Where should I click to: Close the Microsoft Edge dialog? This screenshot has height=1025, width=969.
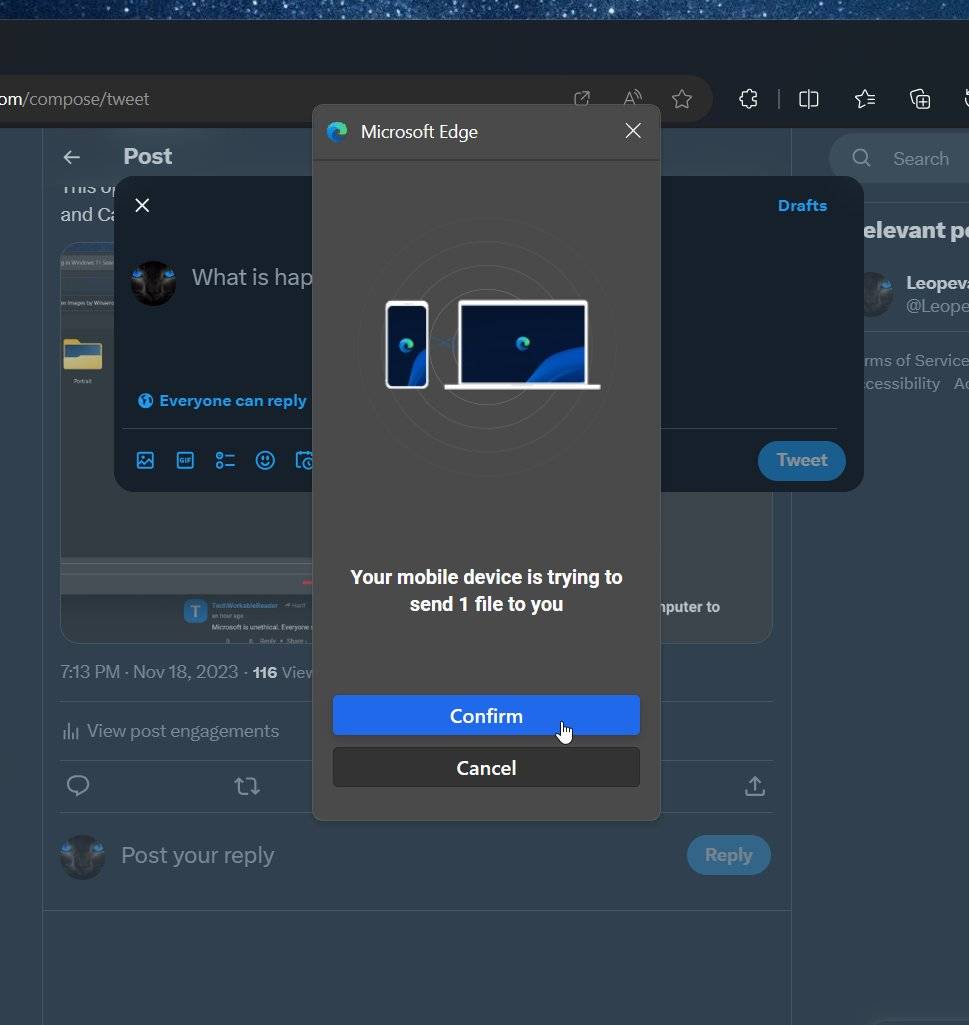[x=633, y=131]
